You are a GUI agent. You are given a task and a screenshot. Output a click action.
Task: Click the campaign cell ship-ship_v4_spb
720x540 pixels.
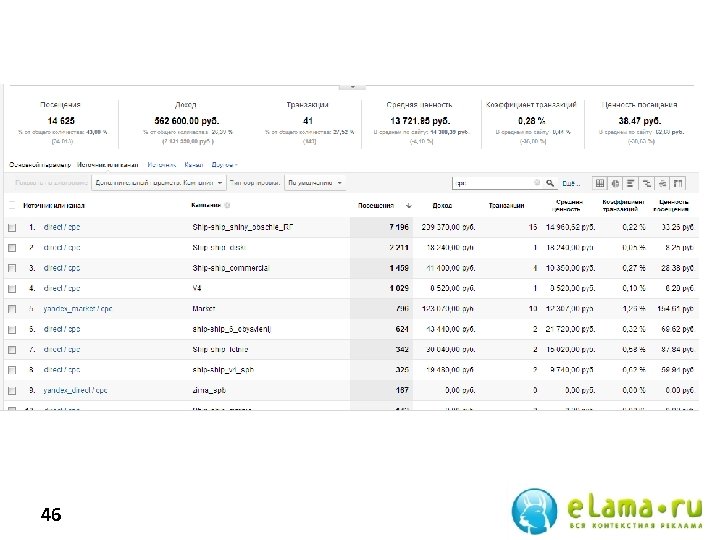click(223, 370)
